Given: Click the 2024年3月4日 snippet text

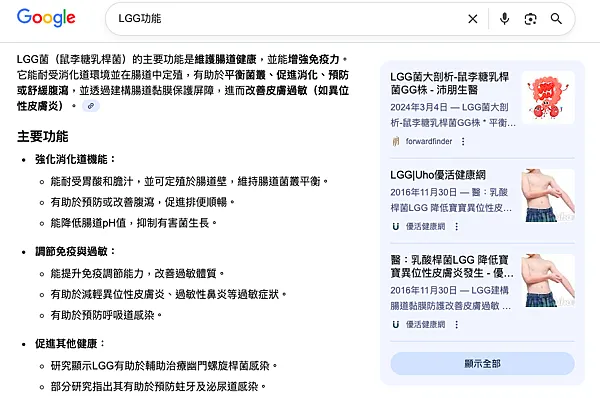Looking at the screenshot, I should tap(453, 115).
